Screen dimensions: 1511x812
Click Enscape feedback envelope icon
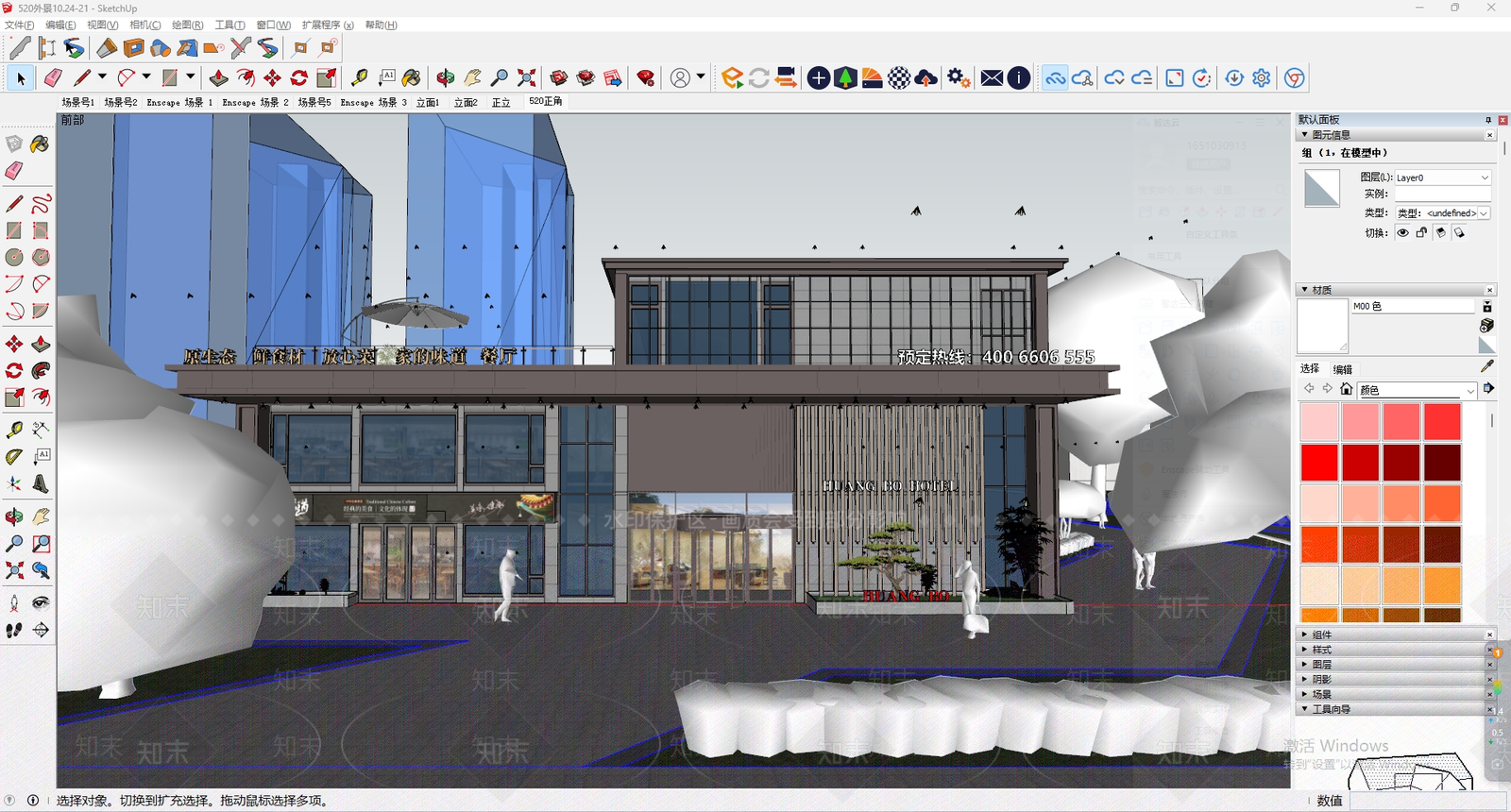point(992,78)
